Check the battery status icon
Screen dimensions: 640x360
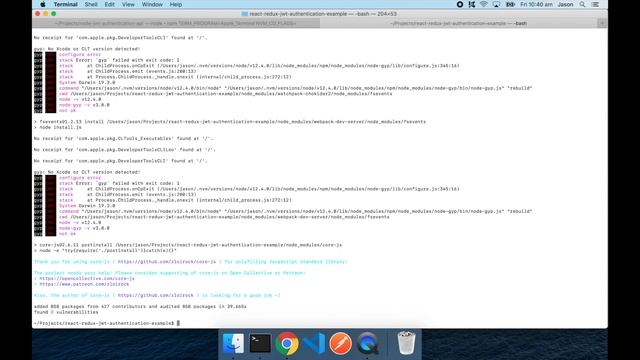pos(510,4)
